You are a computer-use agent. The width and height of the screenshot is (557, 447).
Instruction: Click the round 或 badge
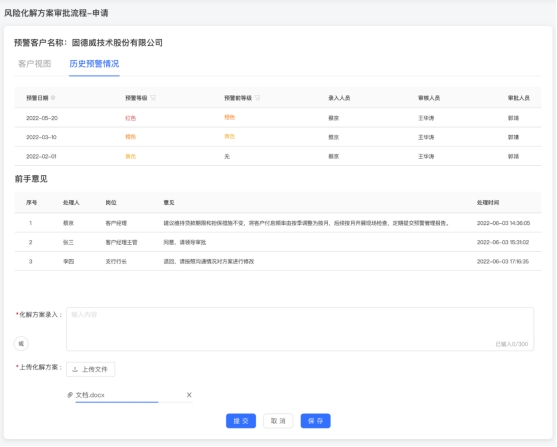click(x=21, y=344)
